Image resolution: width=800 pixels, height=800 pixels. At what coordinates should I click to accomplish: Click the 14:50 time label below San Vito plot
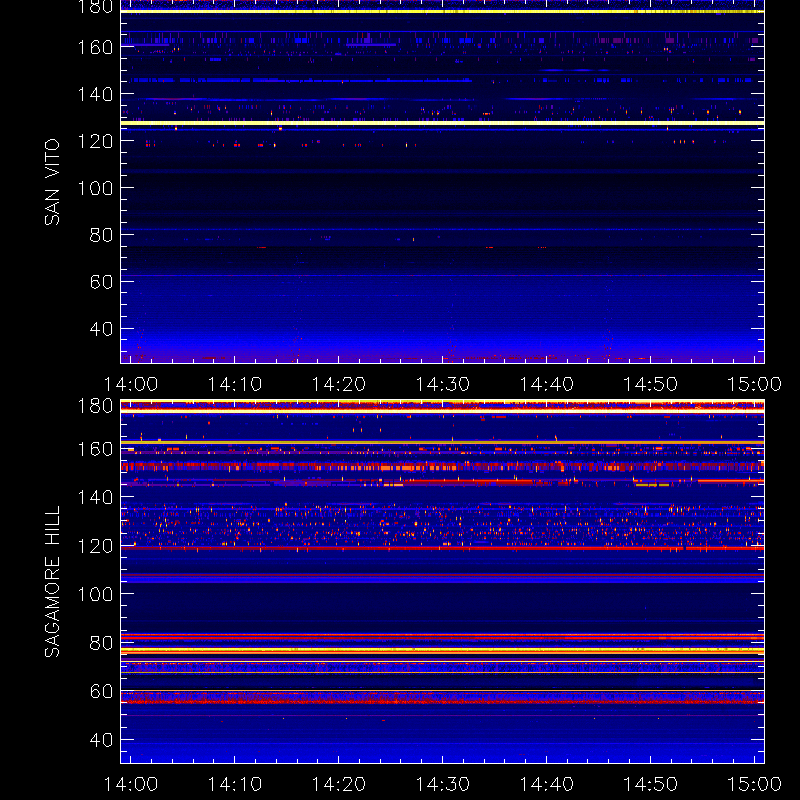point(651,384)
